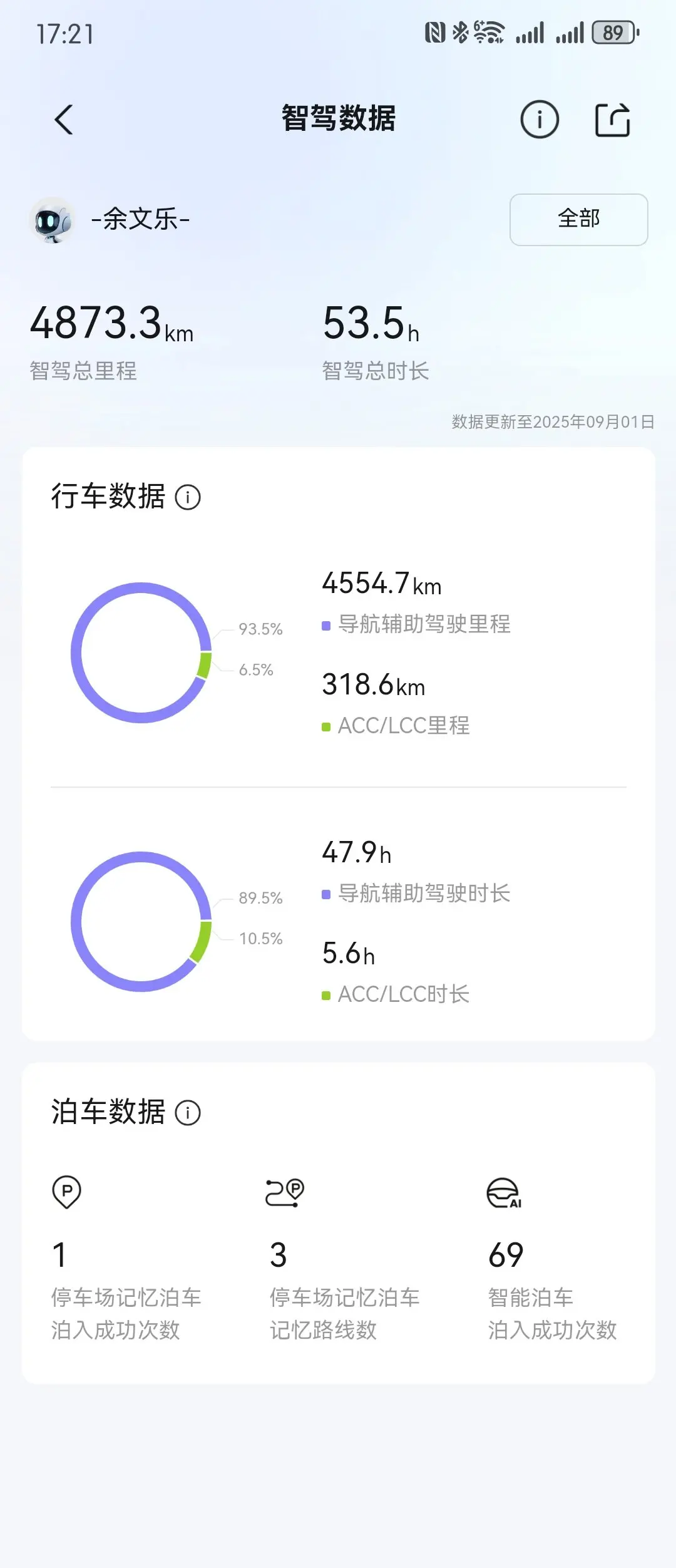This screenshot has width=676, height=1568.
Task: Tap the robot avatar next to -余文乐-
Action: (x=53, y=220)
